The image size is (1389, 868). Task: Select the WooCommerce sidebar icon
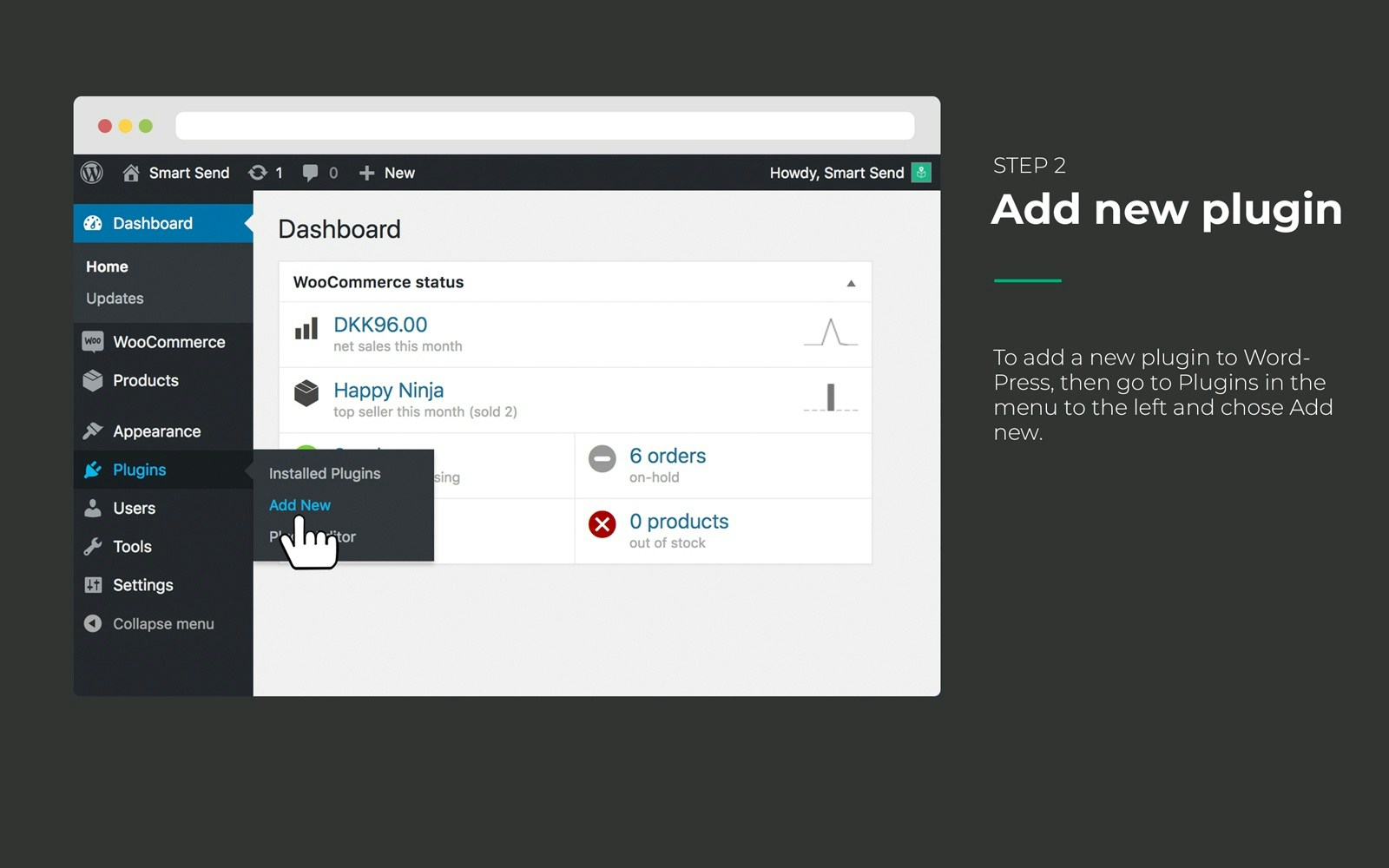pyautogui.click(x=94, y=341)
